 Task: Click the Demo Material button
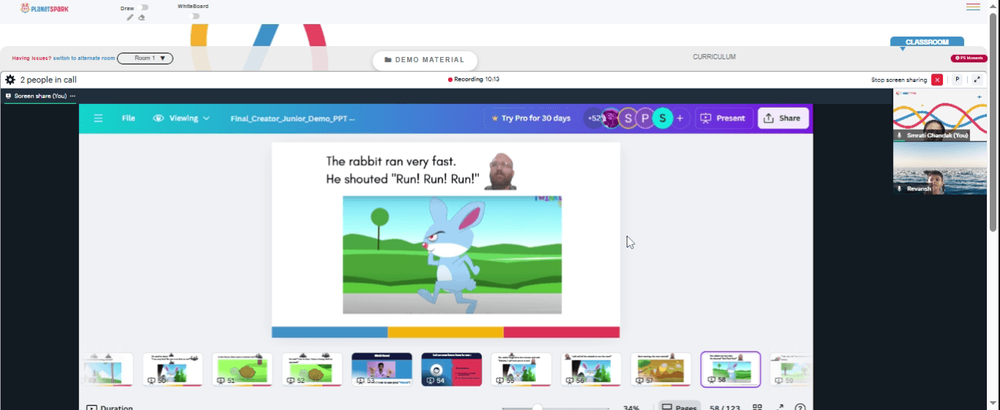click(x=425, y=60)
